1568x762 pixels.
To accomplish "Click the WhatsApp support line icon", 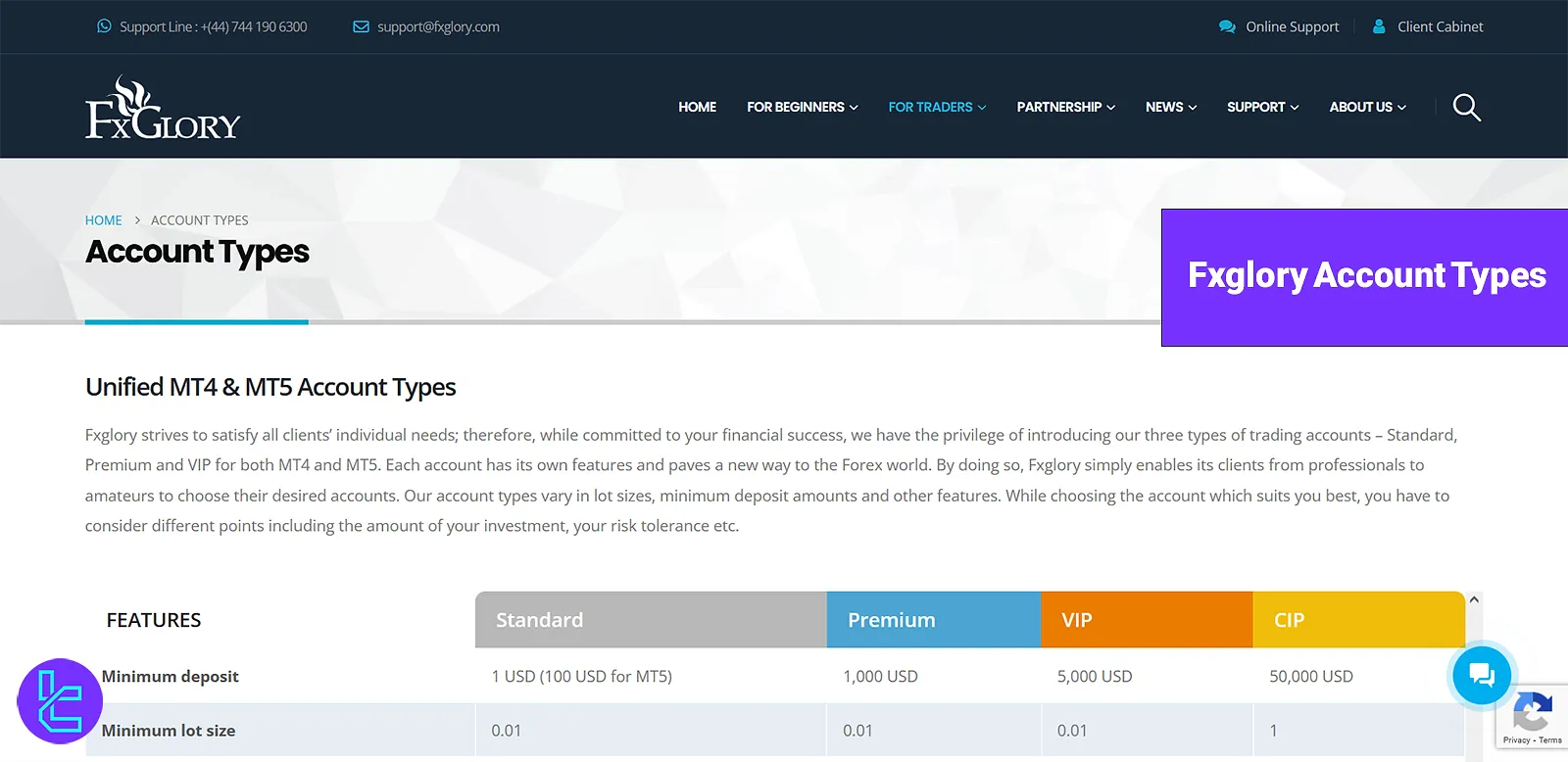I will 104,26.
